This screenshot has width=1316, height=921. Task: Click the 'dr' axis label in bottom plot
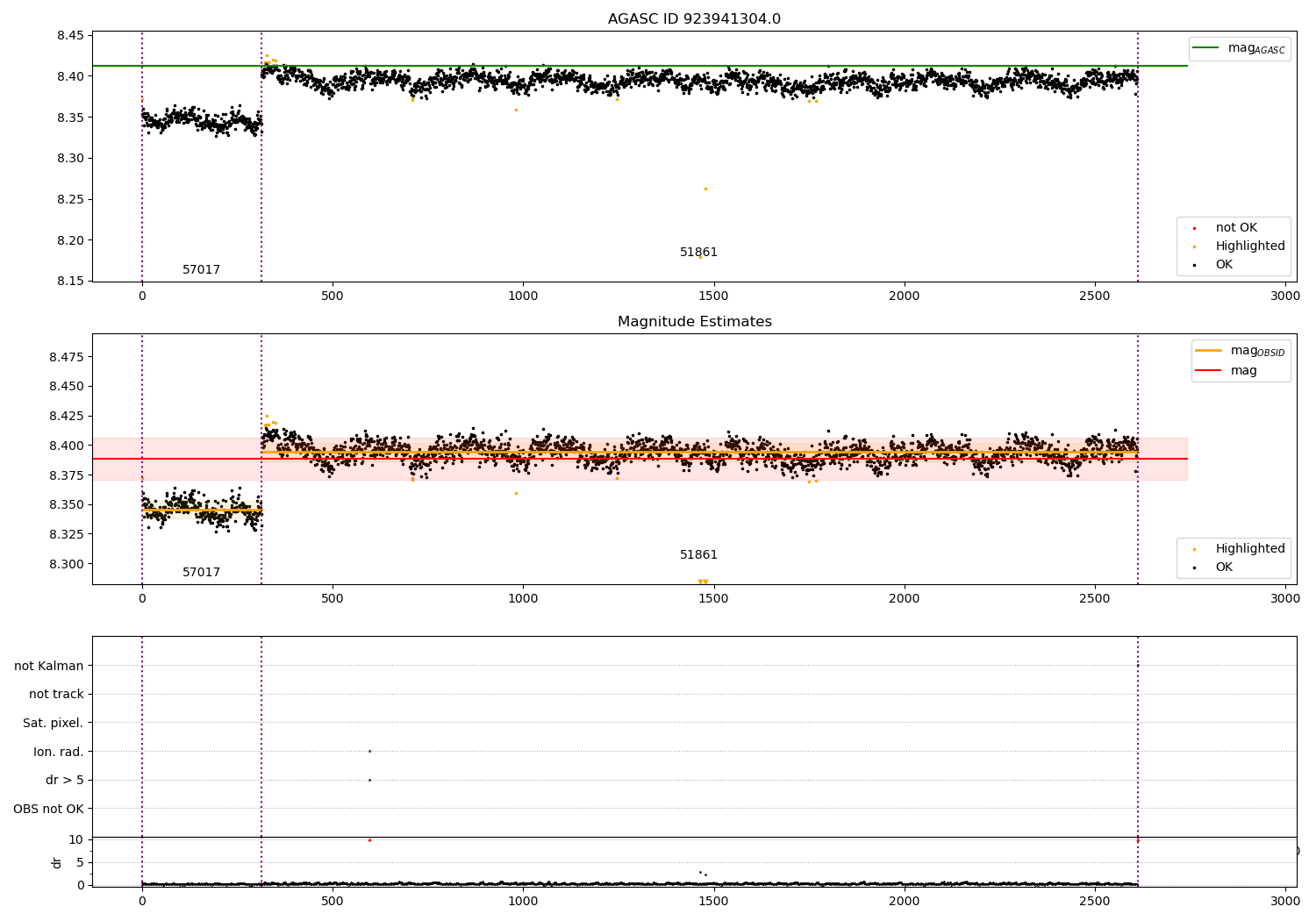[x=57, y=863]
